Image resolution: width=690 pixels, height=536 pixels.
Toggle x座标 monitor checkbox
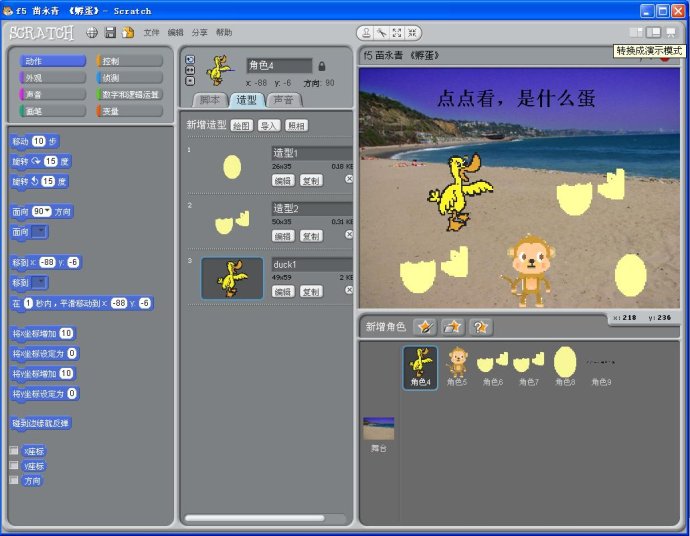point(14,450)
